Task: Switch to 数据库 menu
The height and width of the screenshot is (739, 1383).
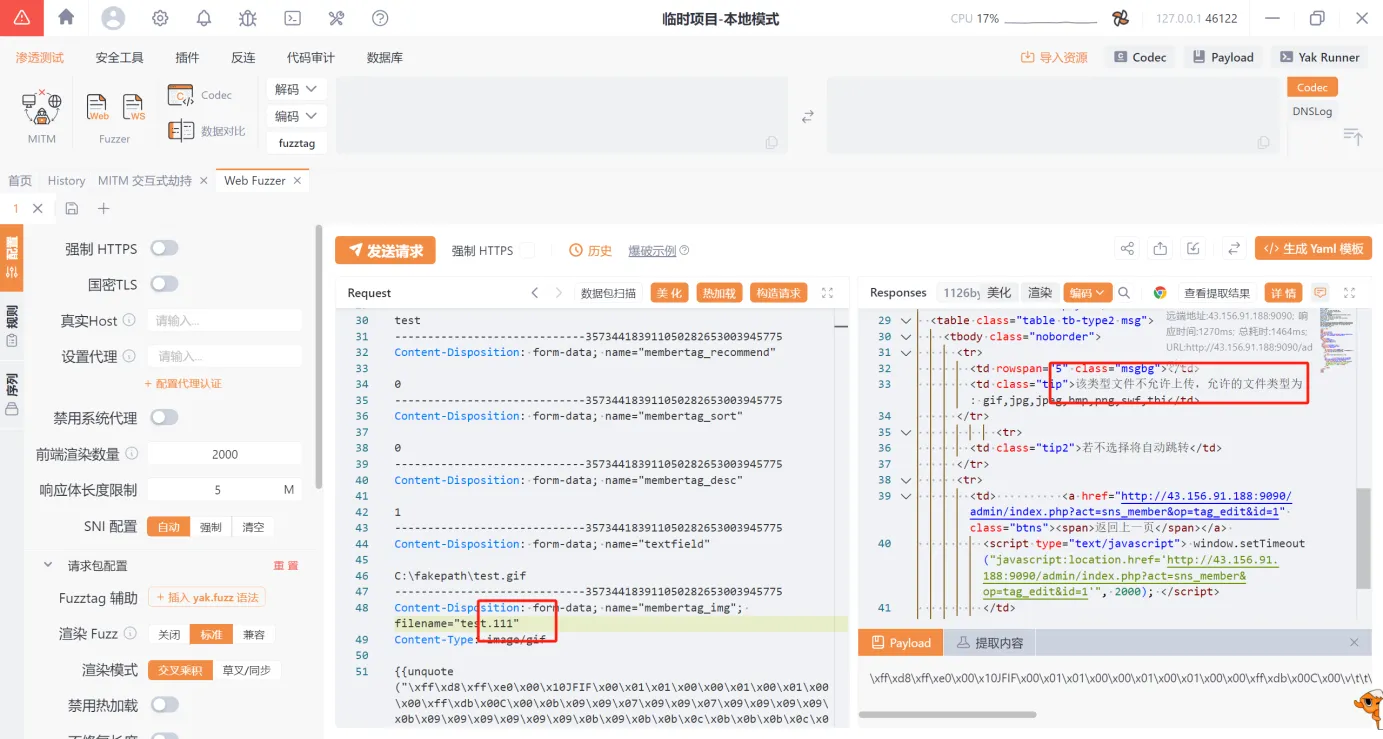Action: pyautogui.click(x=385, y=58)
